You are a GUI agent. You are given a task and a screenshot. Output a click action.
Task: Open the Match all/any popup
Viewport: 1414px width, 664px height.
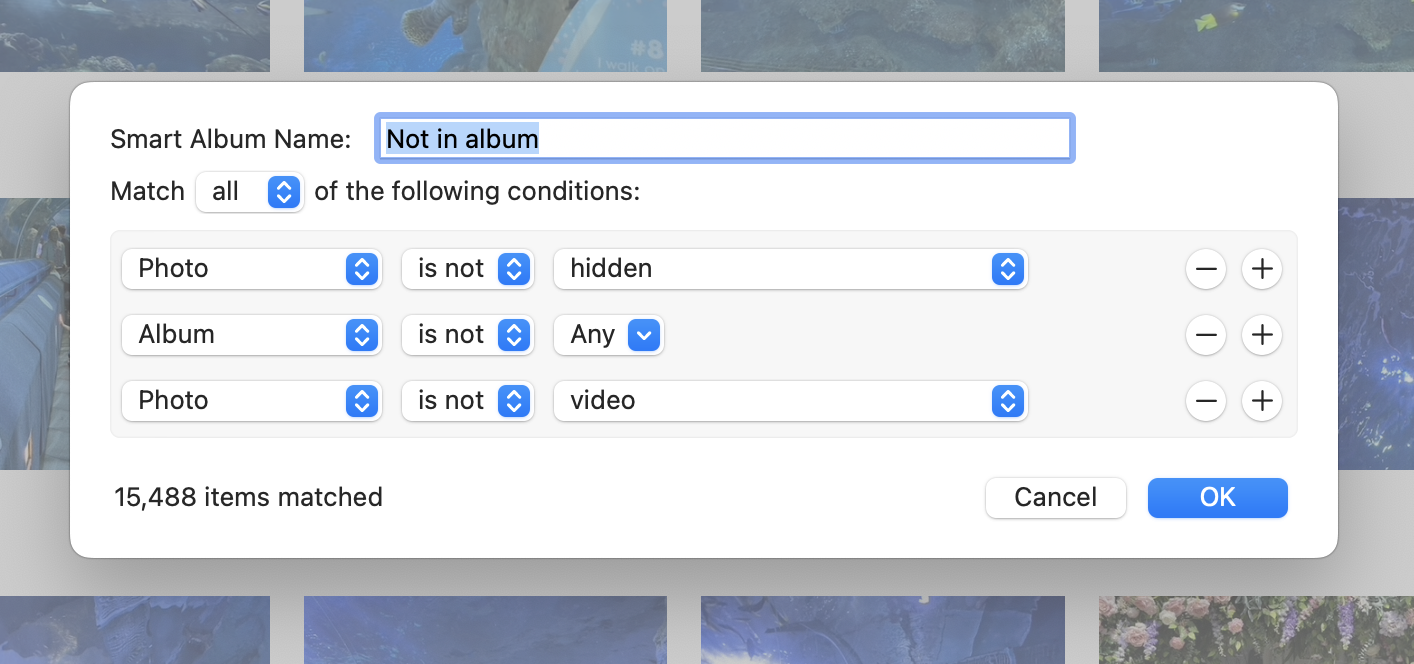click(x=250, y=192)
